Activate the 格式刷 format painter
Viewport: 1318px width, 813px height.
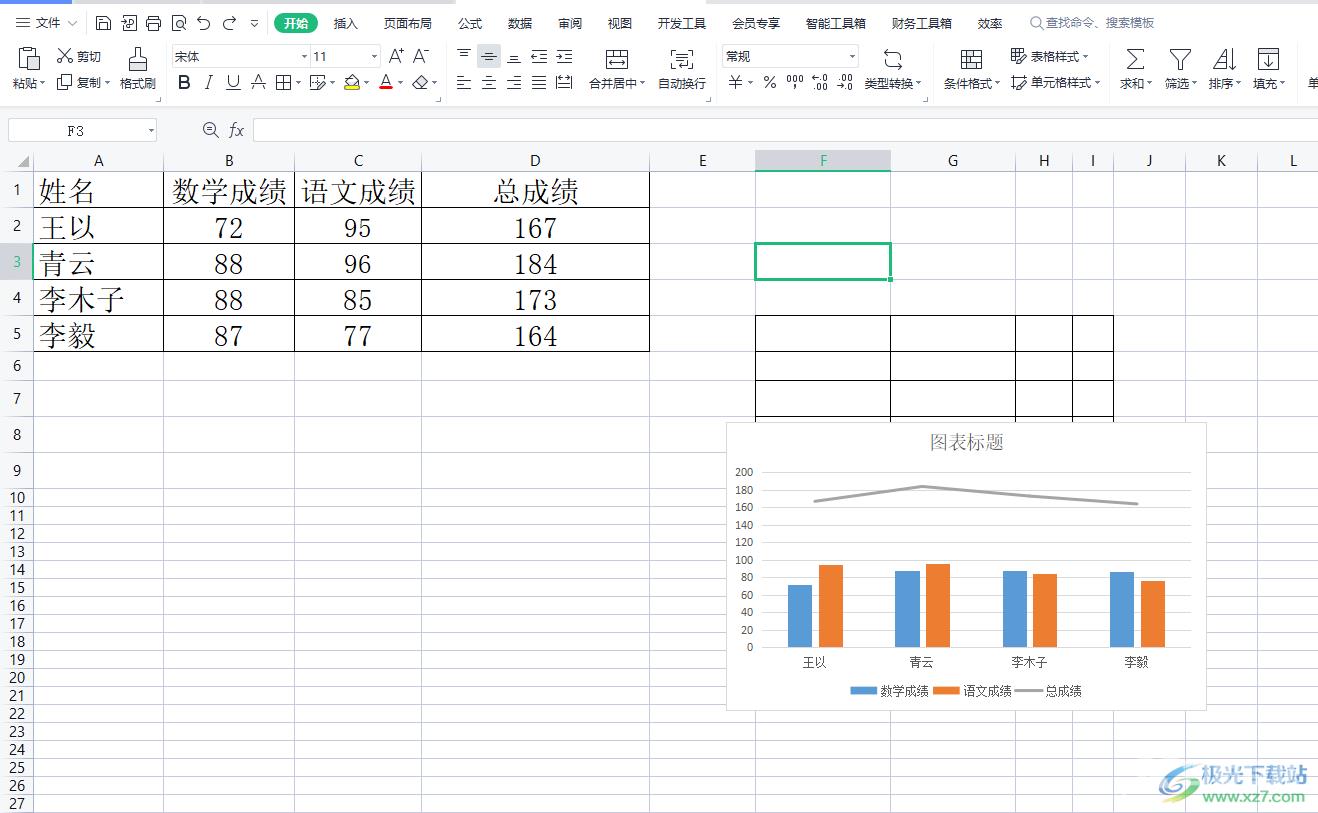[138, 68]
